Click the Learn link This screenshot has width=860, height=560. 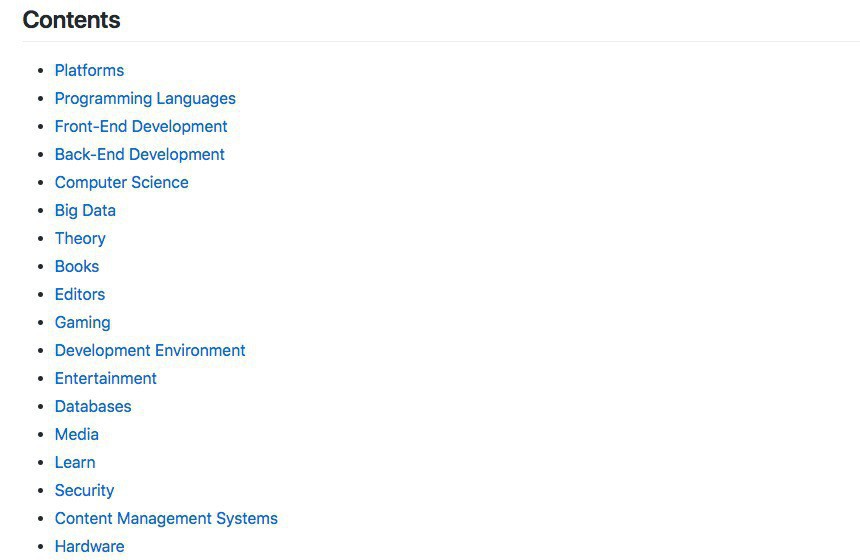(x=75, y=462)
